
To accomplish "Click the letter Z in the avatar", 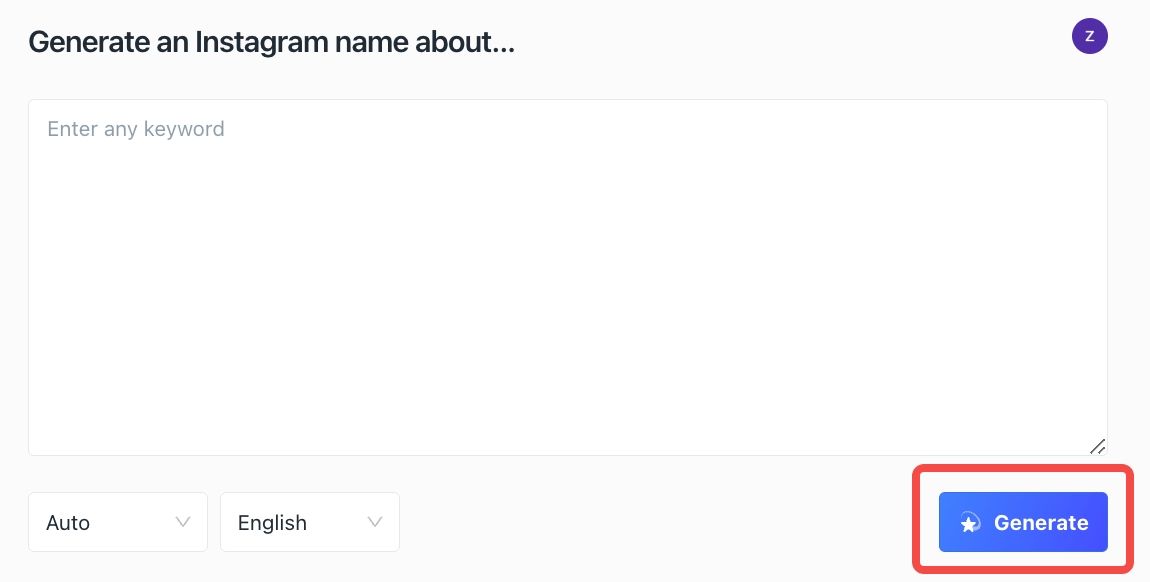I will [1089, 36].
